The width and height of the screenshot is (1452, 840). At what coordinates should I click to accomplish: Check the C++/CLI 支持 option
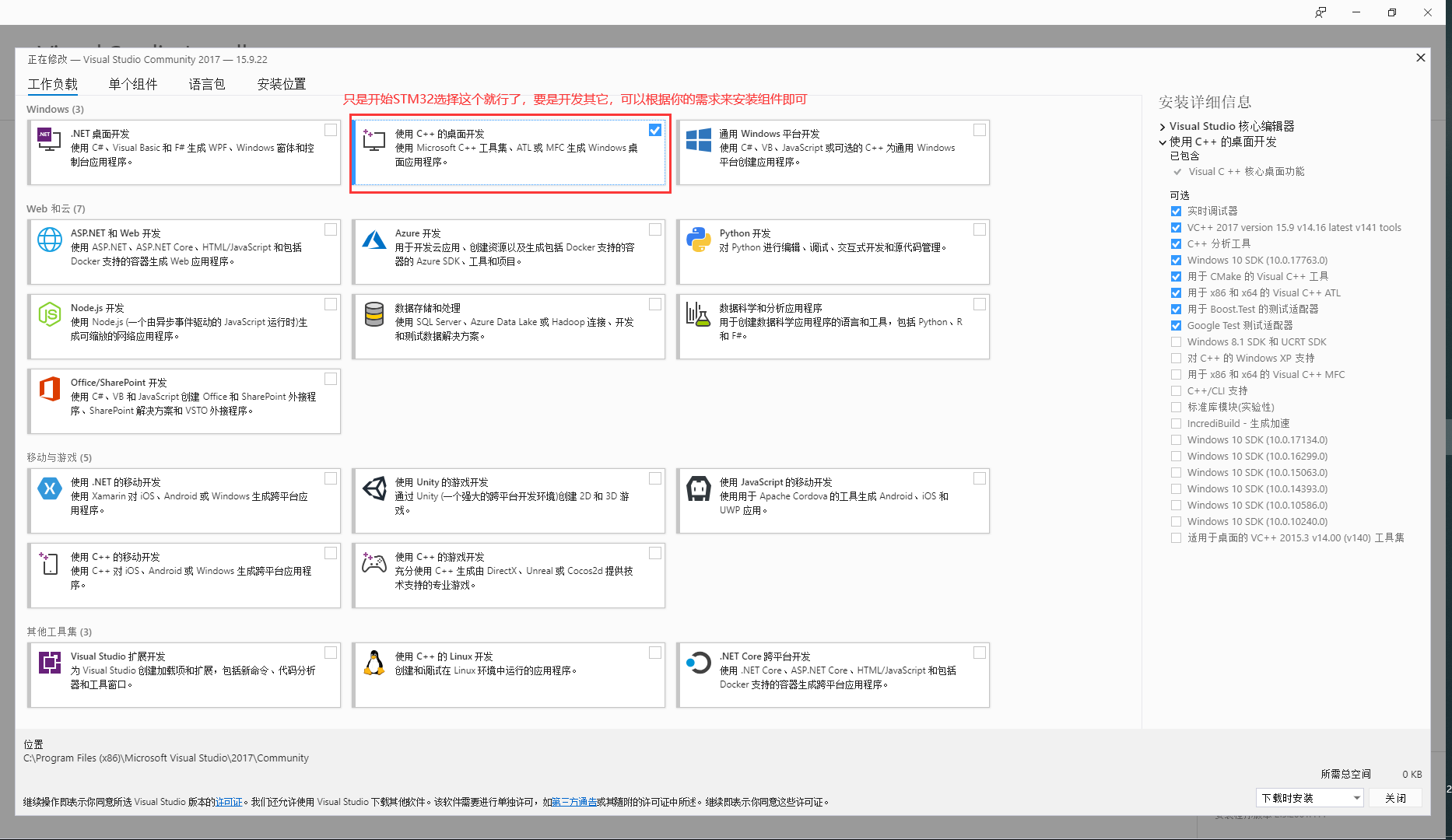[x=1176, y=391]
